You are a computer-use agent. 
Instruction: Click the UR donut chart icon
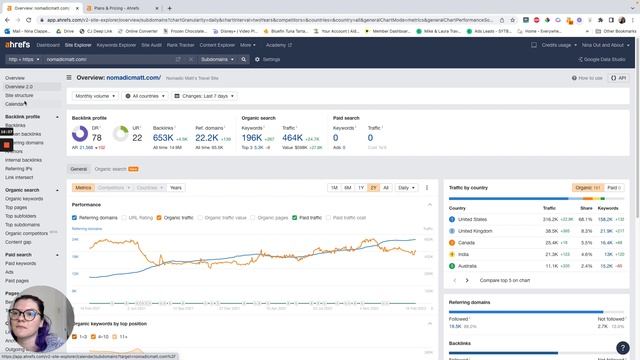pos(121,133)
